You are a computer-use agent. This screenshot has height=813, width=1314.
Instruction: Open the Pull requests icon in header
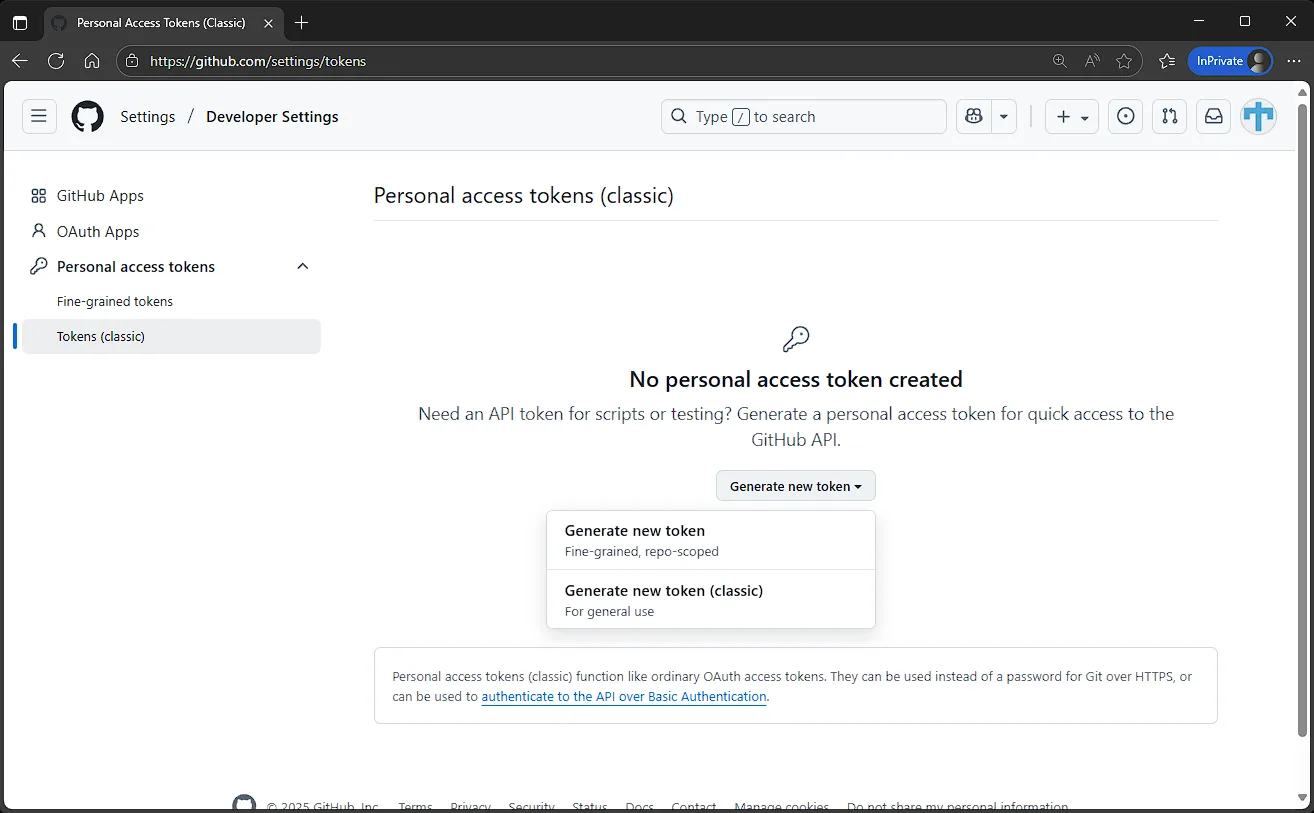click(1170, 116)
